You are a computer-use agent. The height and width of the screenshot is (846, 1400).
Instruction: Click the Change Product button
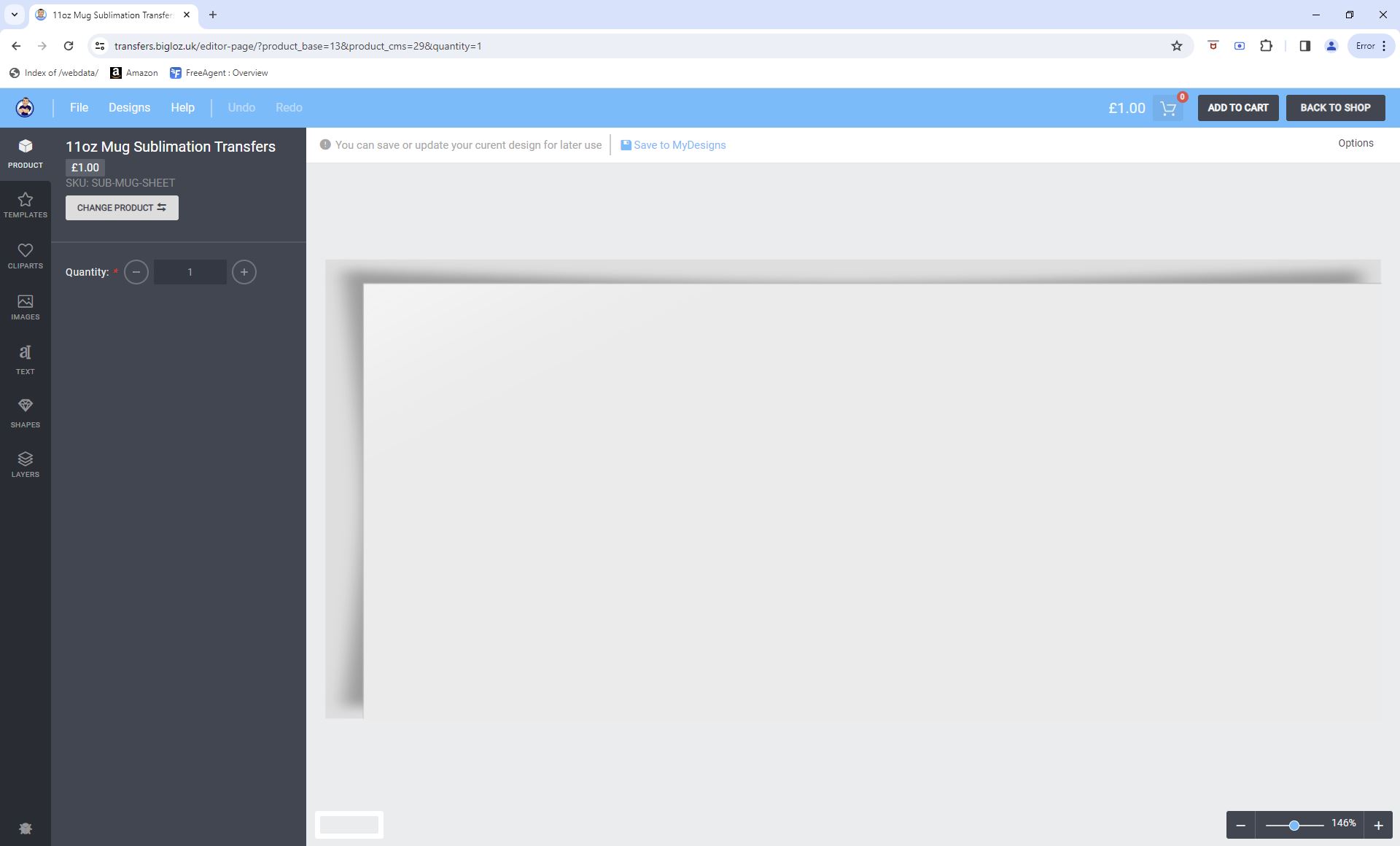[x=122, y=208]
